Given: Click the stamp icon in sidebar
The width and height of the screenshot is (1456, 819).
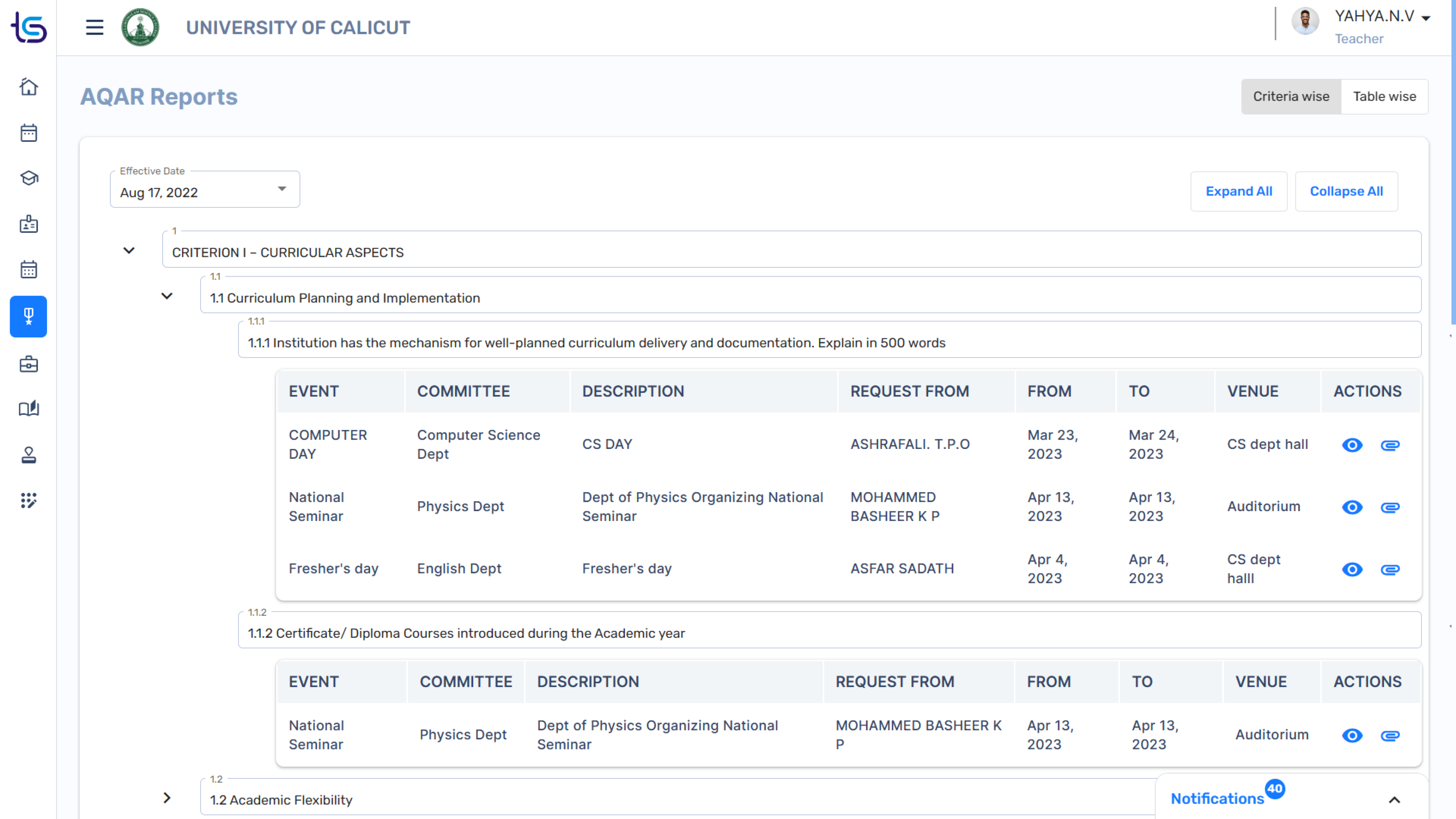Looking at the screenshot, I should (x=29, y=455).
